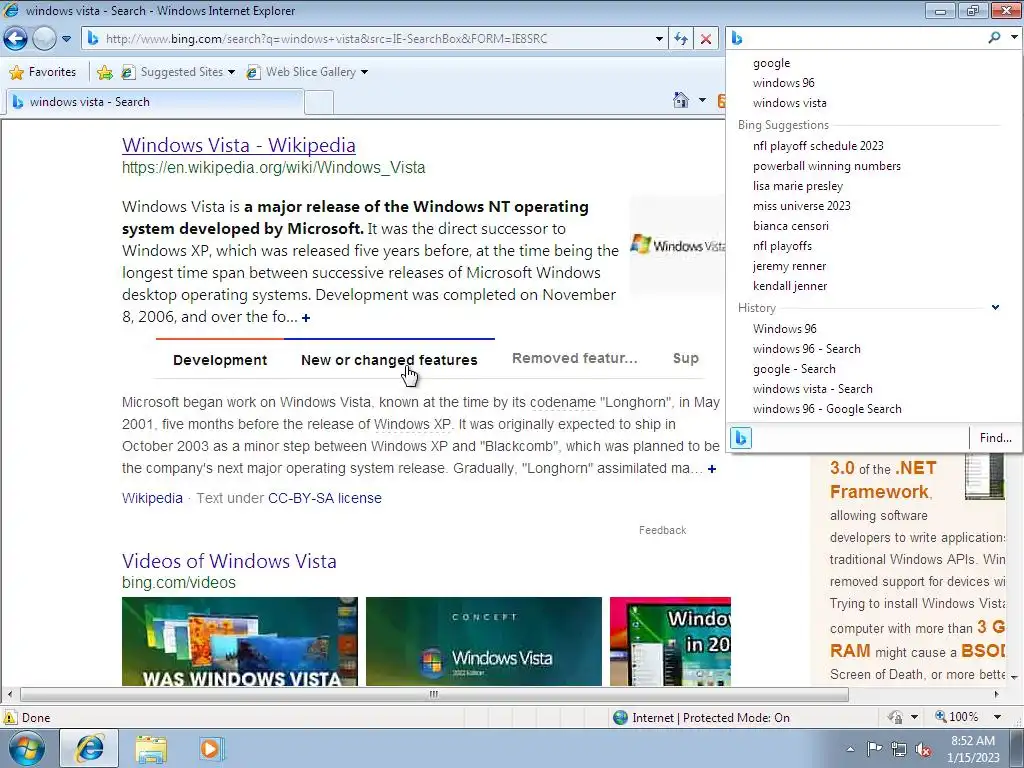Click Internet Protected Mode zone indicator
This screenshot has width=1024, height=768.
pyautogui.click(x=702, y=718)
